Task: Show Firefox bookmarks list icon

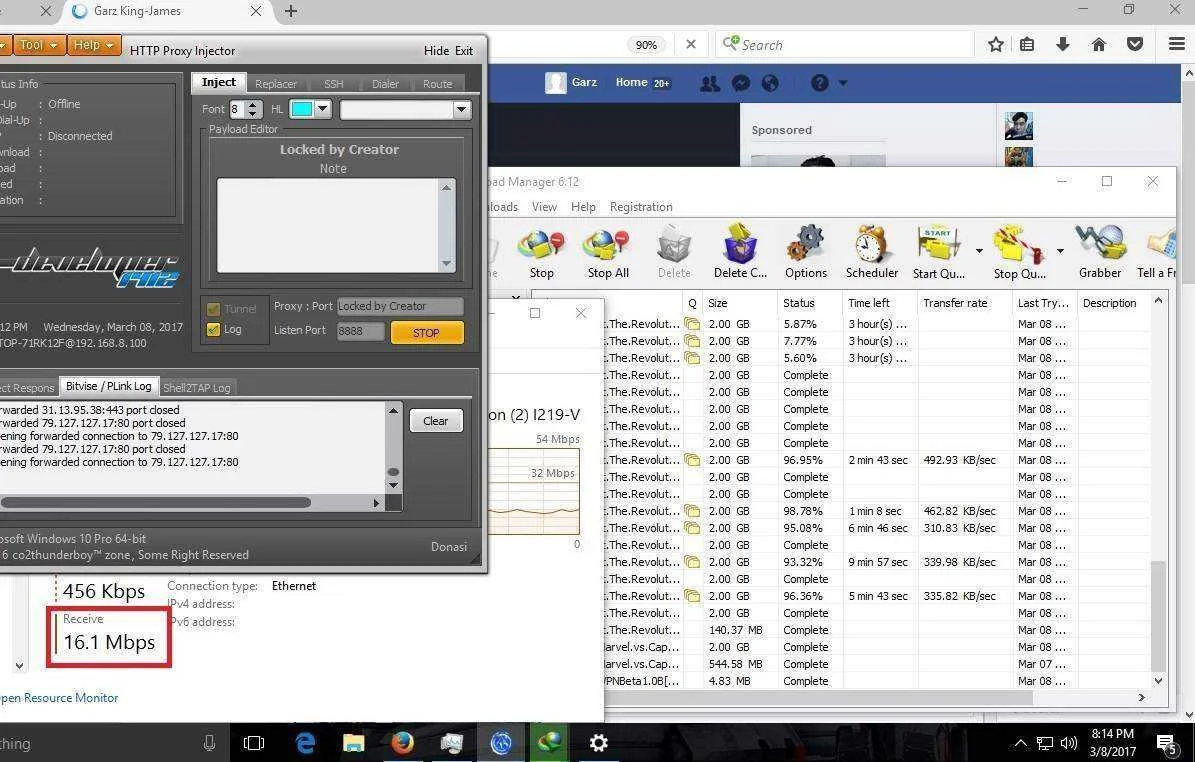Action: point(1027,44)
